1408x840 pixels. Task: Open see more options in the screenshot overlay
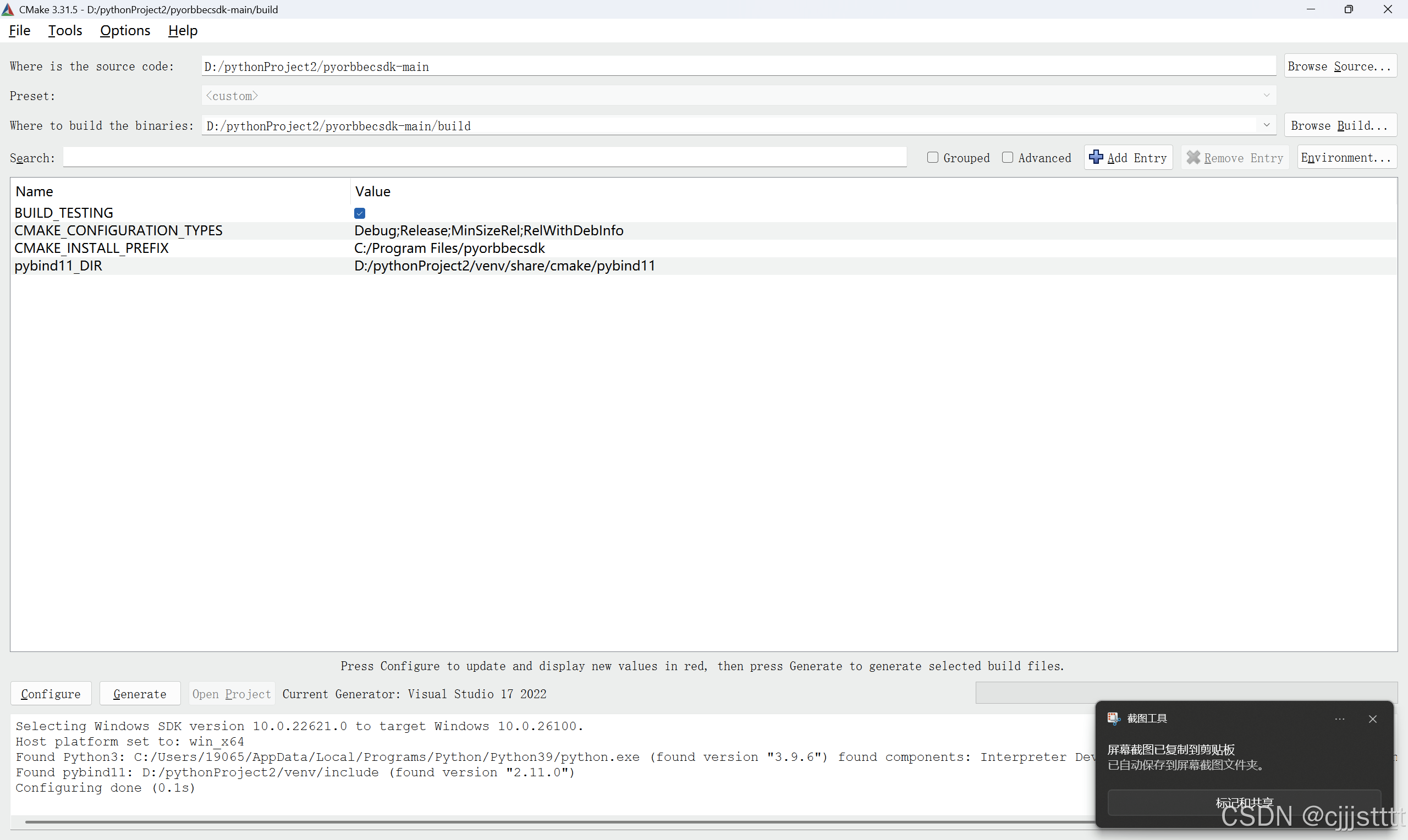click(x=1339, y=719)
